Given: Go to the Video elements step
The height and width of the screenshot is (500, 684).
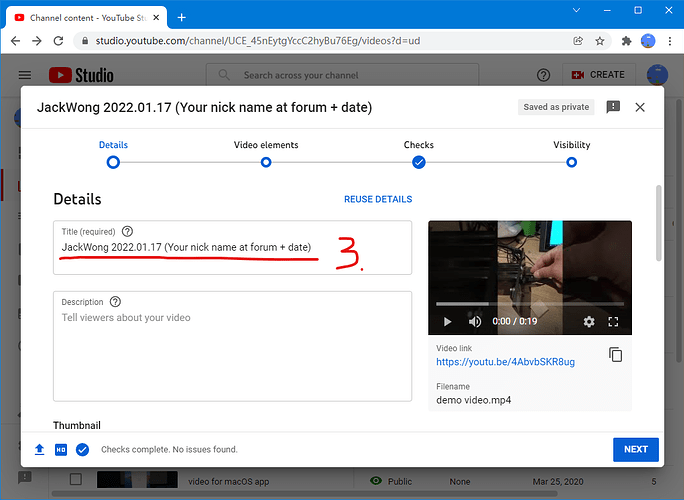Looking at the screenshot, I should [266, 154].
